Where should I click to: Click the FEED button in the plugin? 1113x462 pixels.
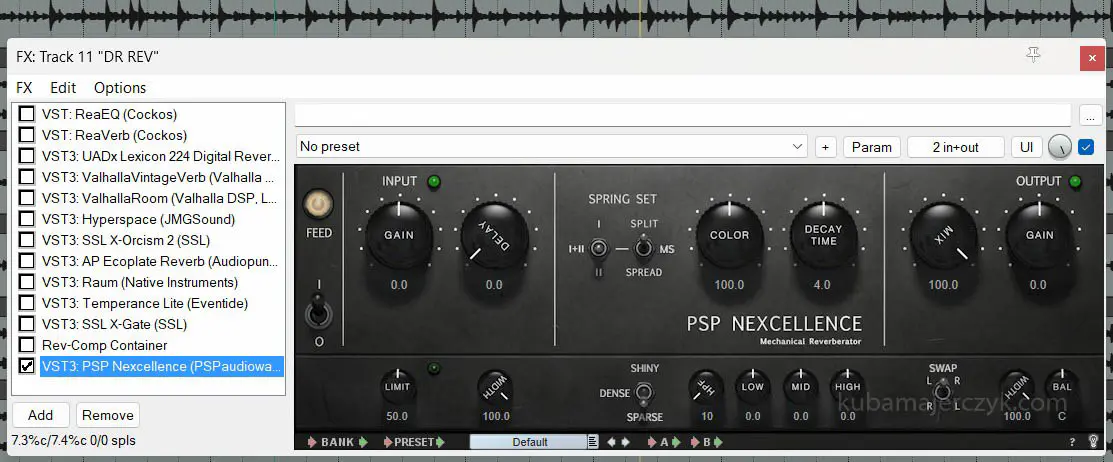pos(319,205)
